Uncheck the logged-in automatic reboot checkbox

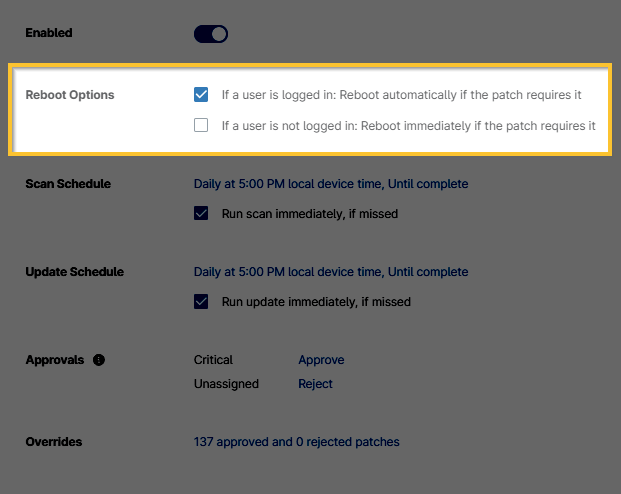coord(201,95)
